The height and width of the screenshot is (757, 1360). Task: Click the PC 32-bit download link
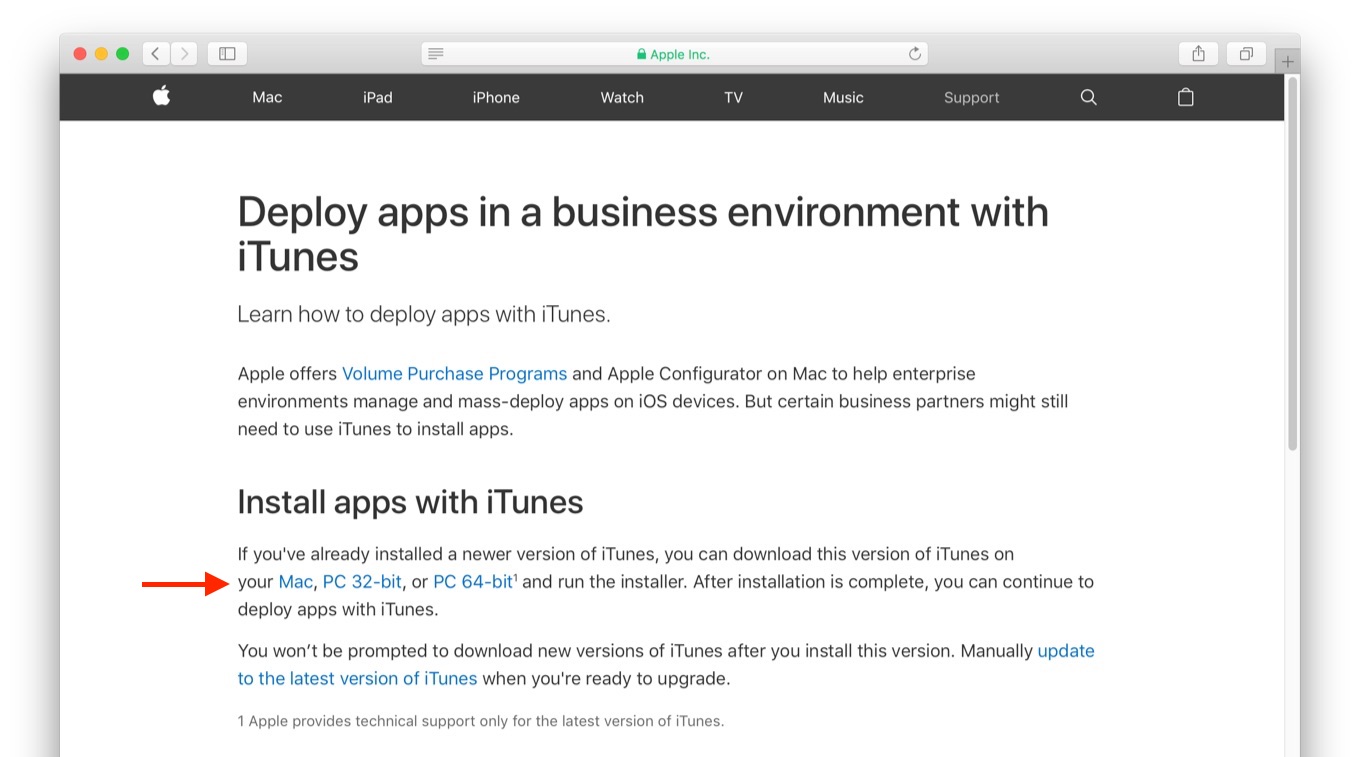(x=362, y=582)
